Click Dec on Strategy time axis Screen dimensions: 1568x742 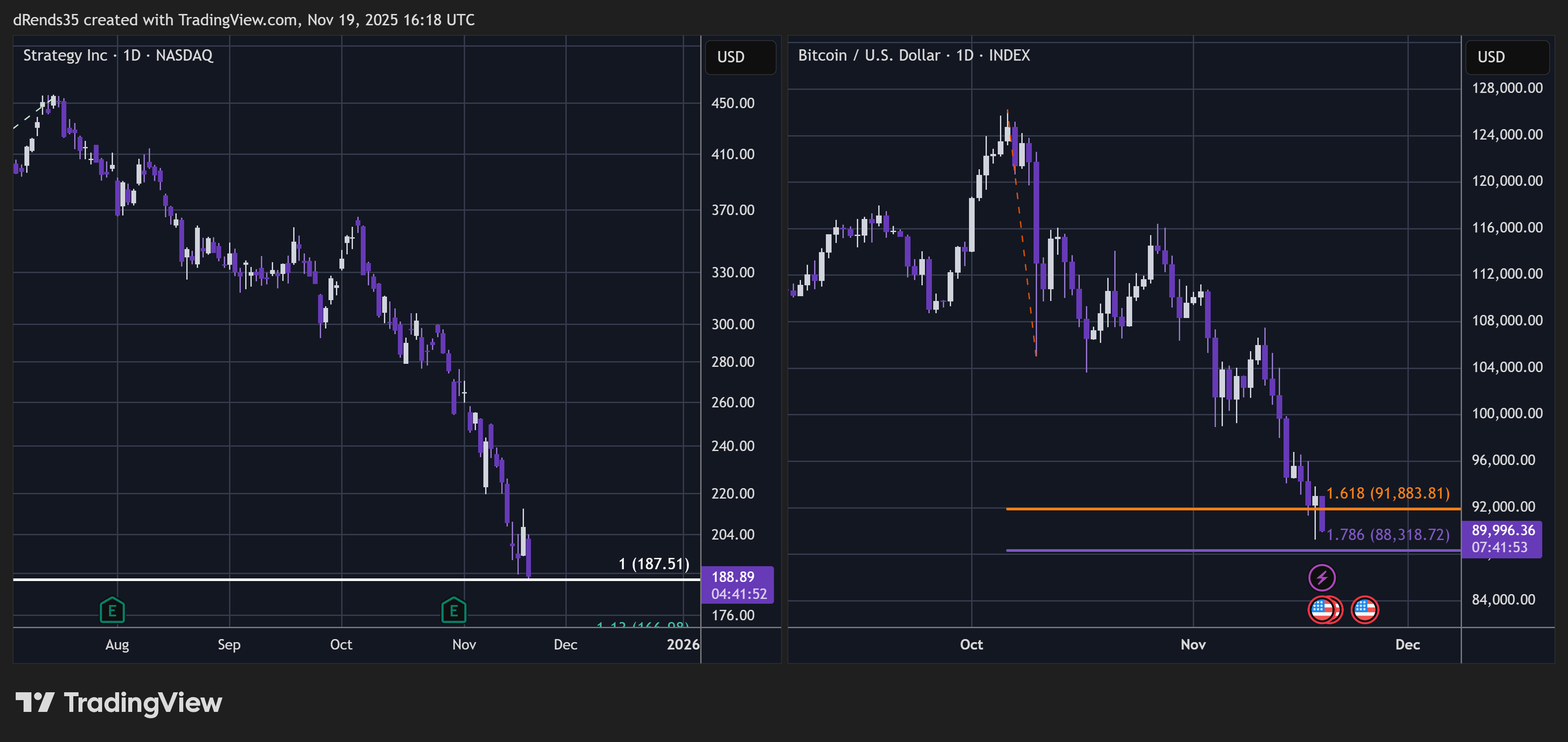[565, 645]
